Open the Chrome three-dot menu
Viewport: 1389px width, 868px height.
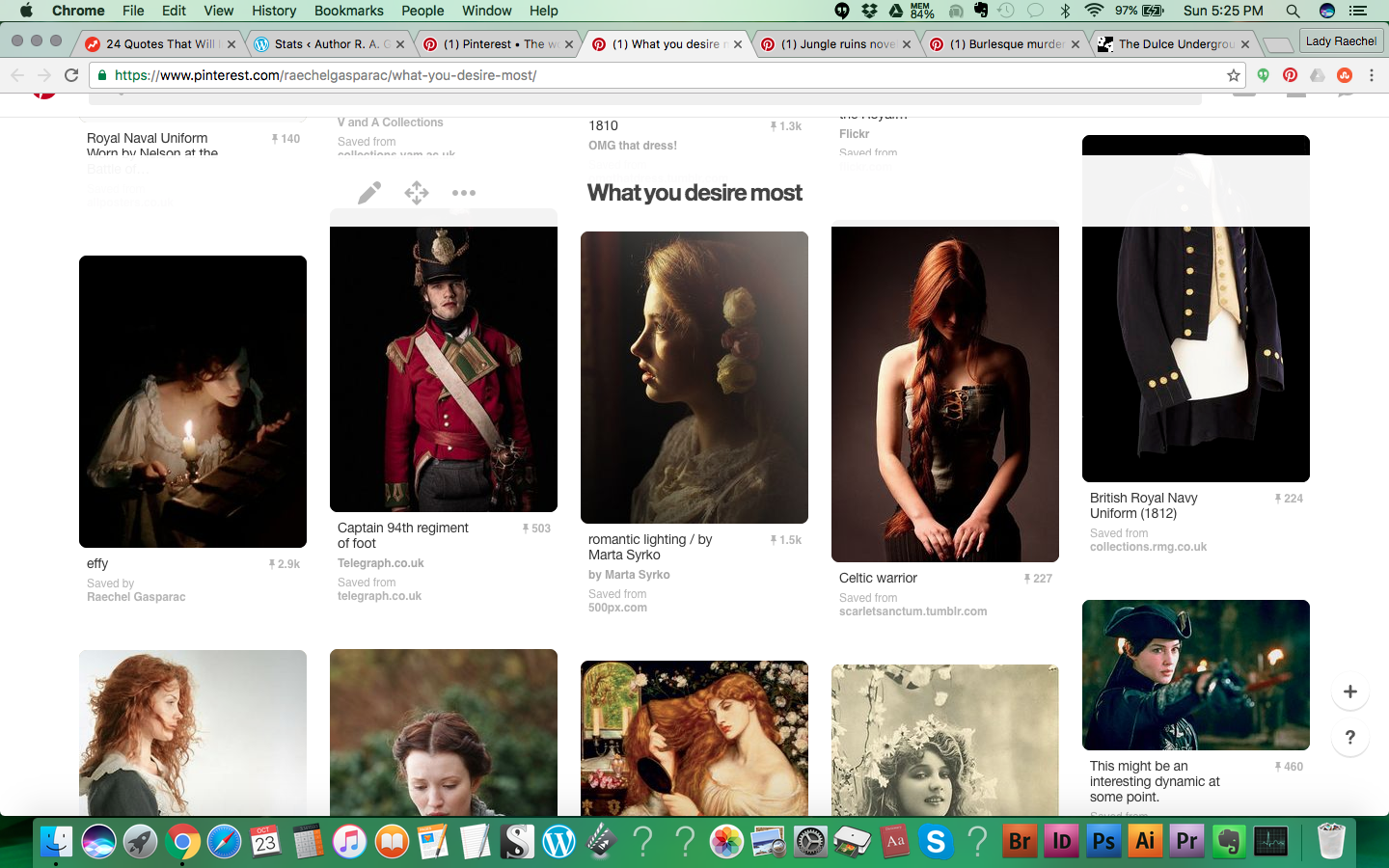pos(1372,75)
